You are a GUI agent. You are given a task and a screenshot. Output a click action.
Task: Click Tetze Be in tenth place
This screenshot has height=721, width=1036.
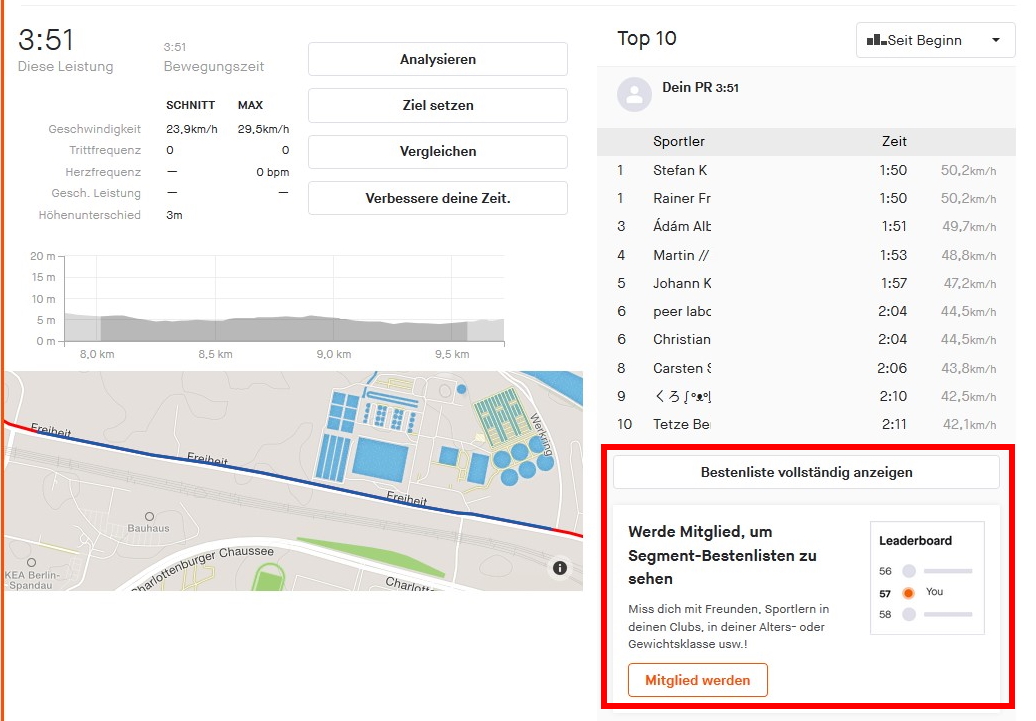(x=682, y=424)
